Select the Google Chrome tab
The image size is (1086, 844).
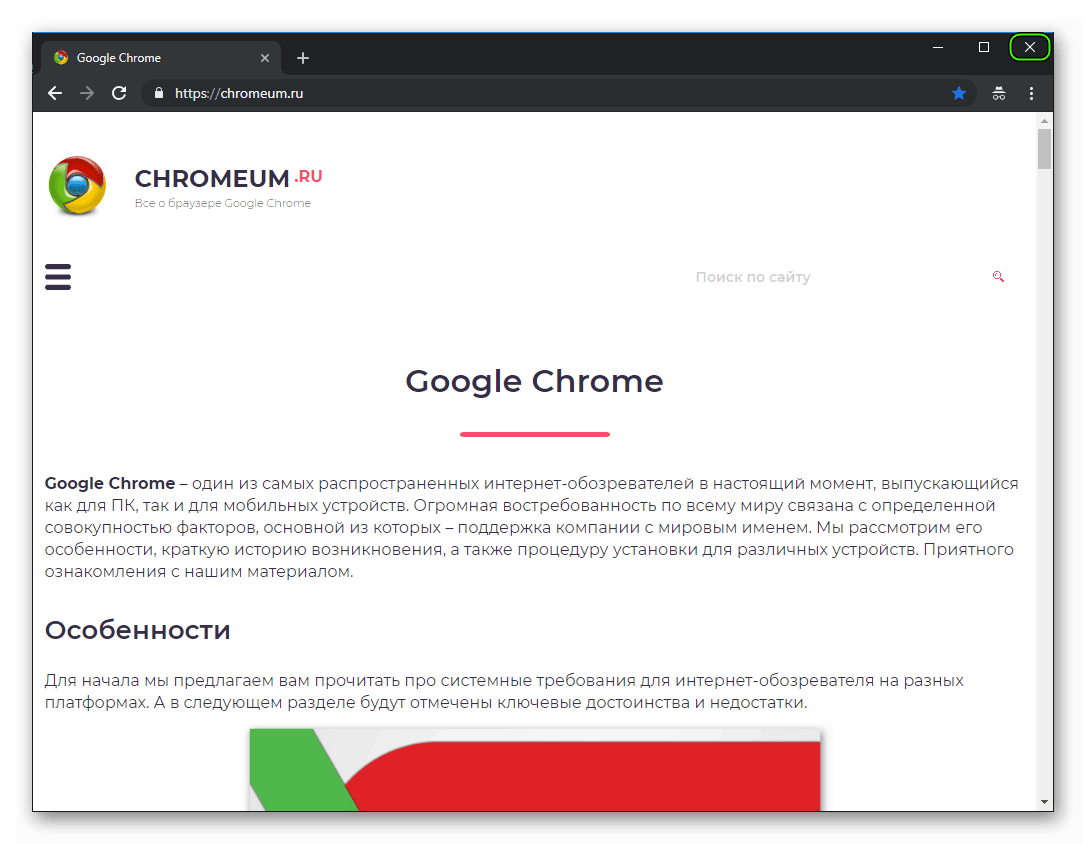150,58
